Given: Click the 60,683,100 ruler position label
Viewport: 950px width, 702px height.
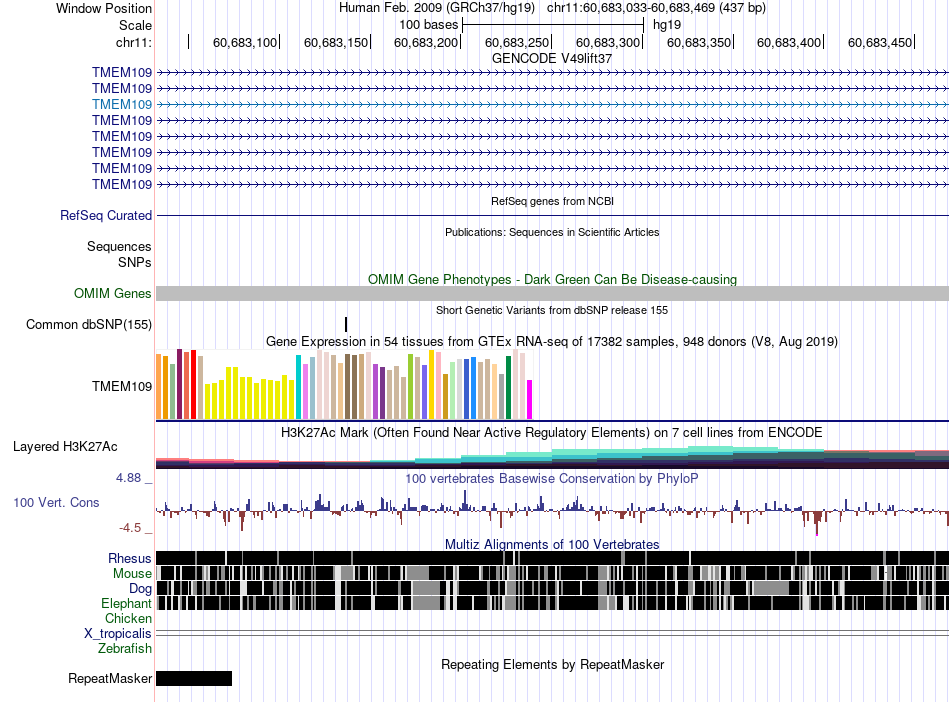Looking at the screenshot, I should pos(245,42).
